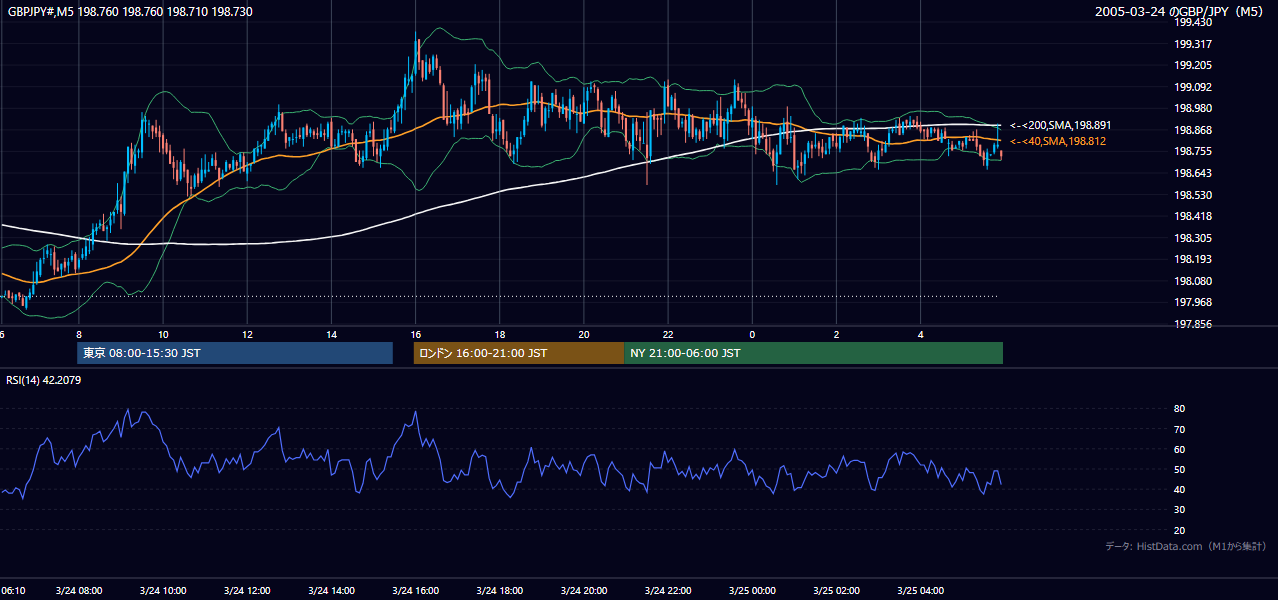1278x600 pixels.
Task: Click price axis value 198.080
Action: tap(1193, 282)
